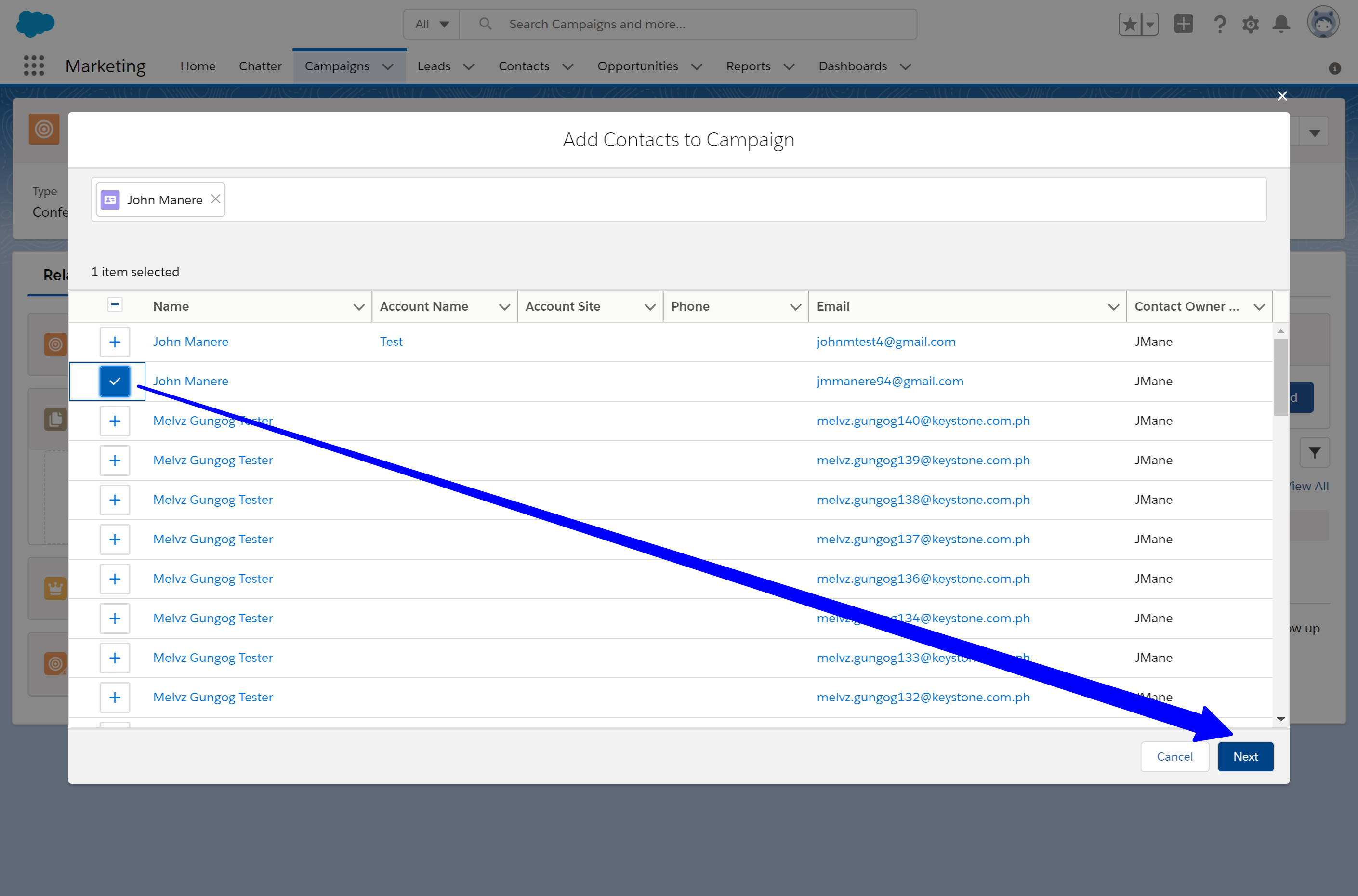Click the Next button
The height and width of the screenshot is (896, 1358).
(1245, 757)
